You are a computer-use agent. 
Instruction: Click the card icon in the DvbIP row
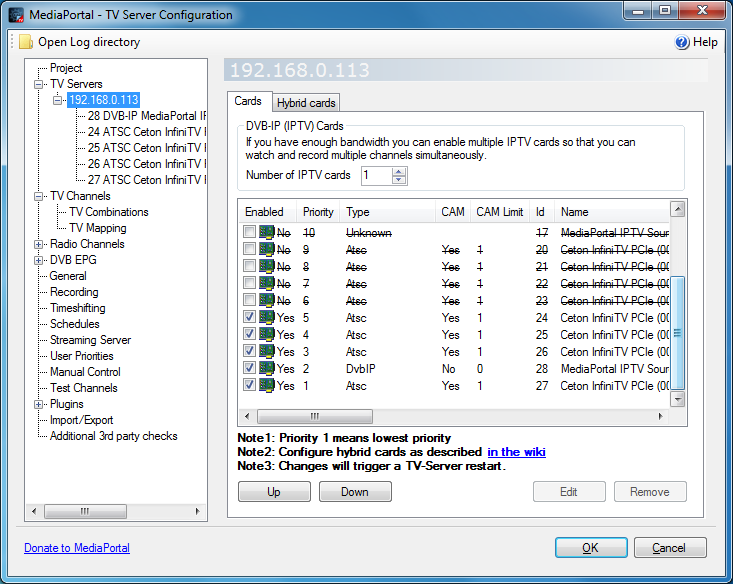tap(266, 368)
